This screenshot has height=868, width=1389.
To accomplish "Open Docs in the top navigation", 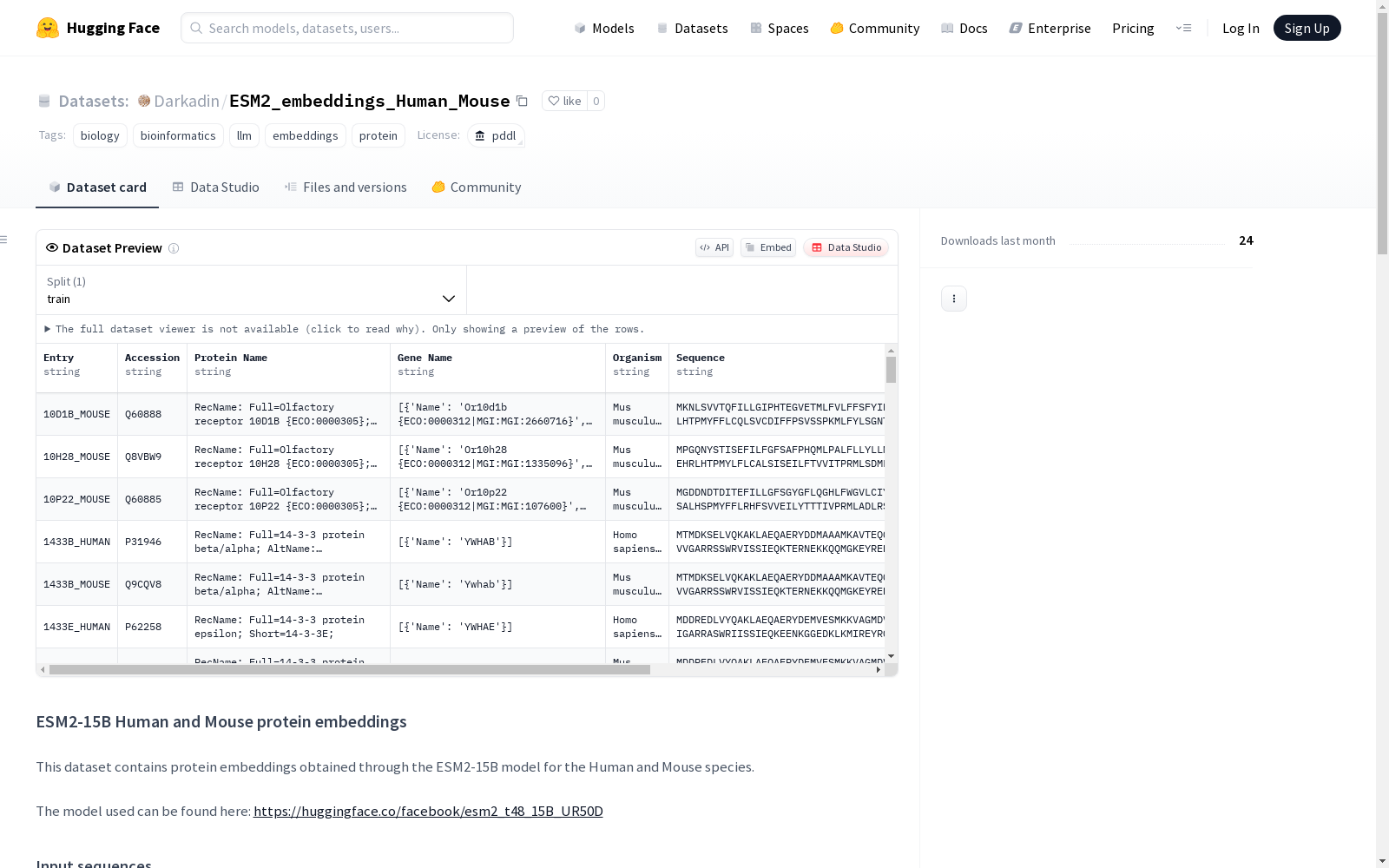I will pos(964,28).
